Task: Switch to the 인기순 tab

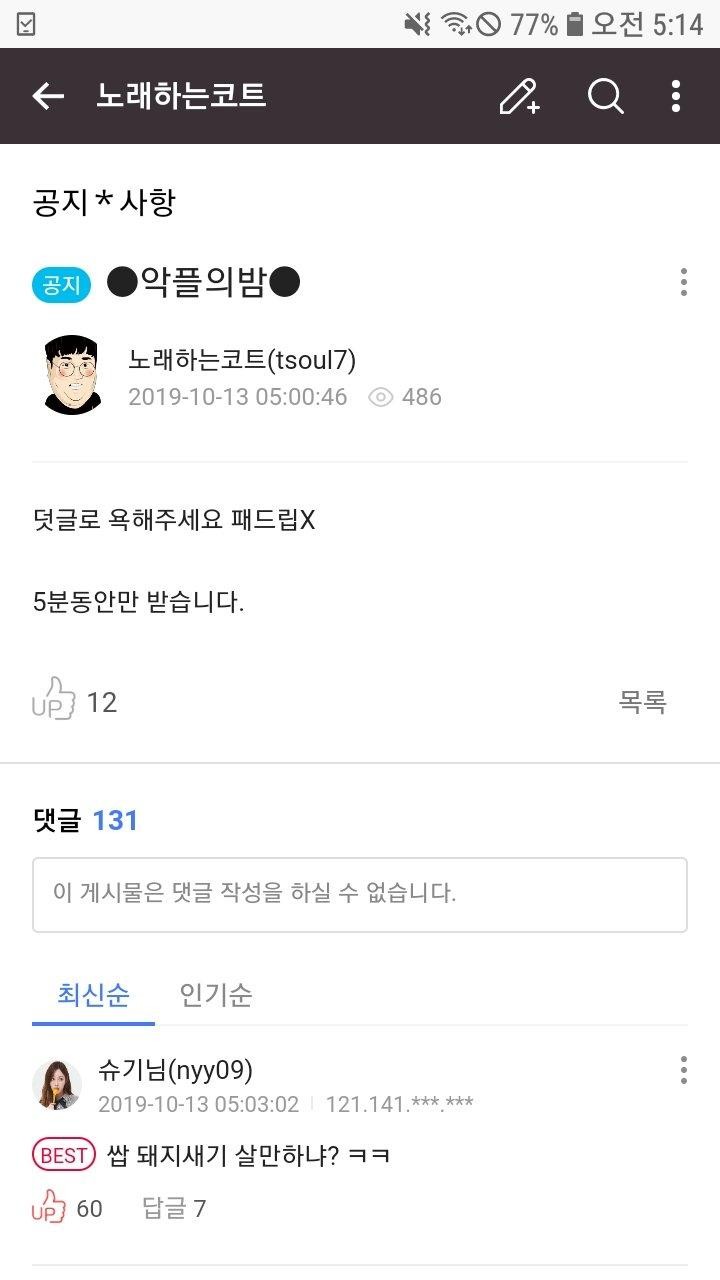Action: click(216, 995)
